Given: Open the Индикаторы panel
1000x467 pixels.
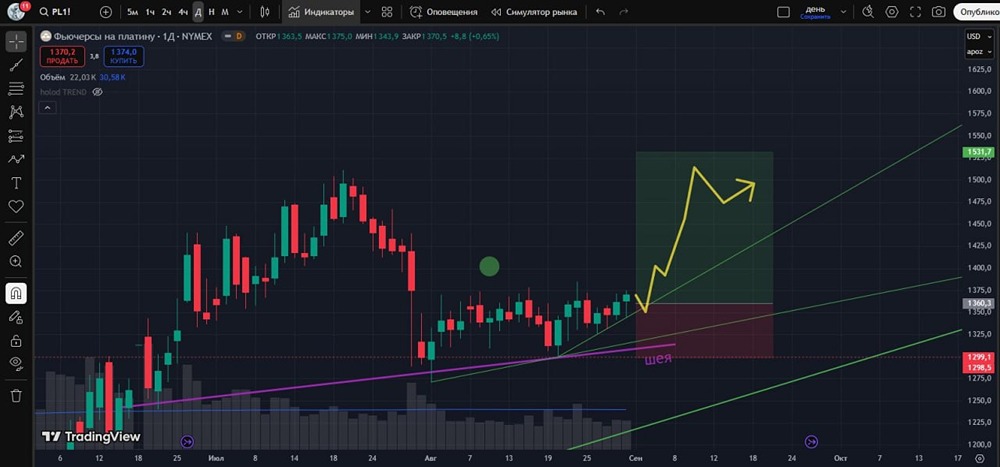Looking at the screenshot, I should [x=321, y=12].
